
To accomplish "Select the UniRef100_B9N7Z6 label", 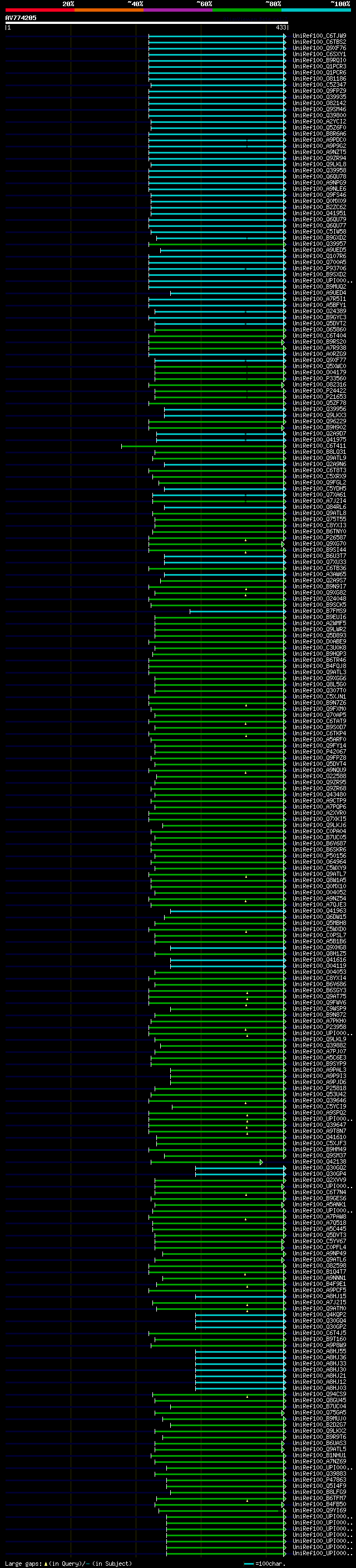I will point(319,703).
